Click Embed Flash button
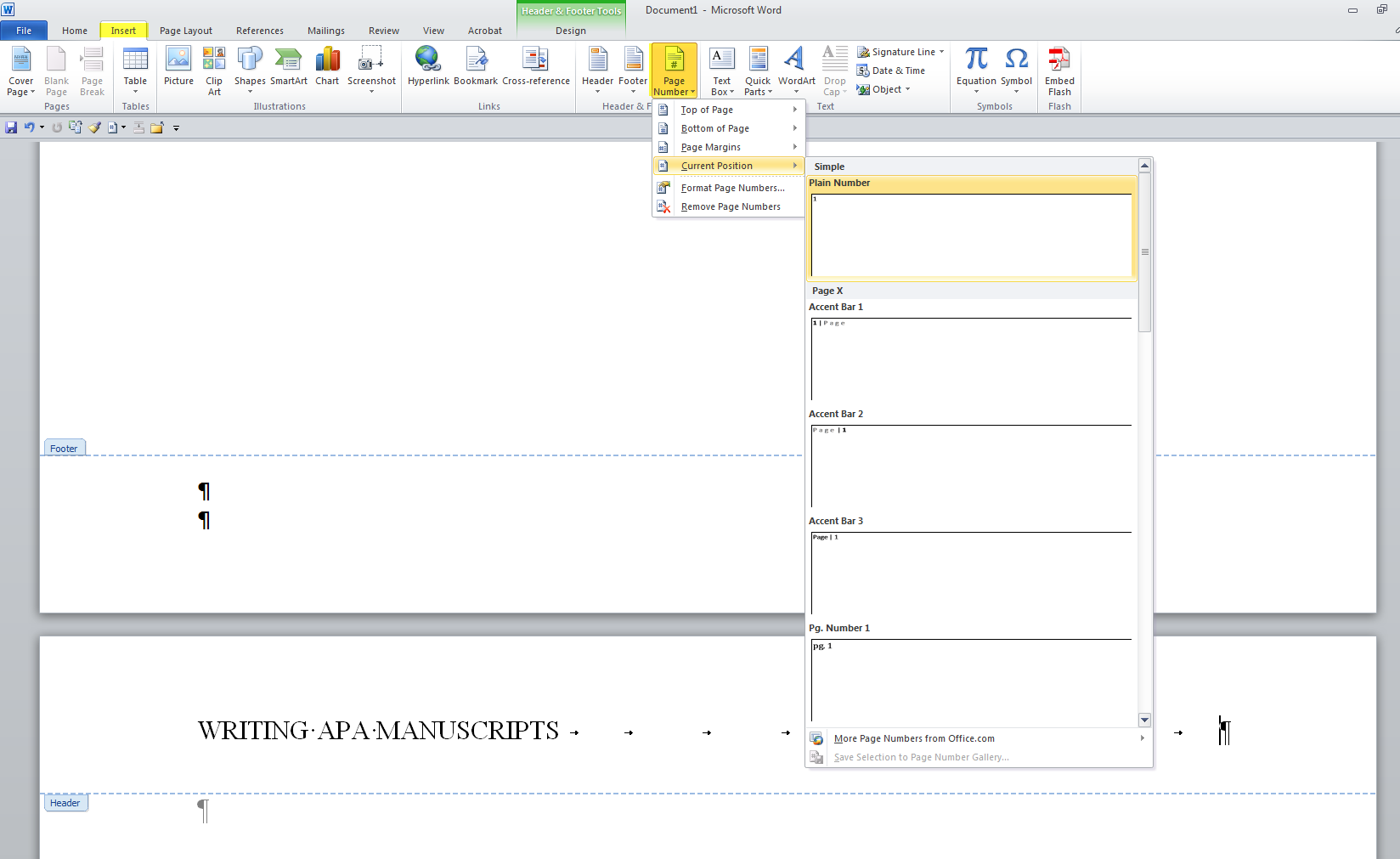 point(1059,71)
